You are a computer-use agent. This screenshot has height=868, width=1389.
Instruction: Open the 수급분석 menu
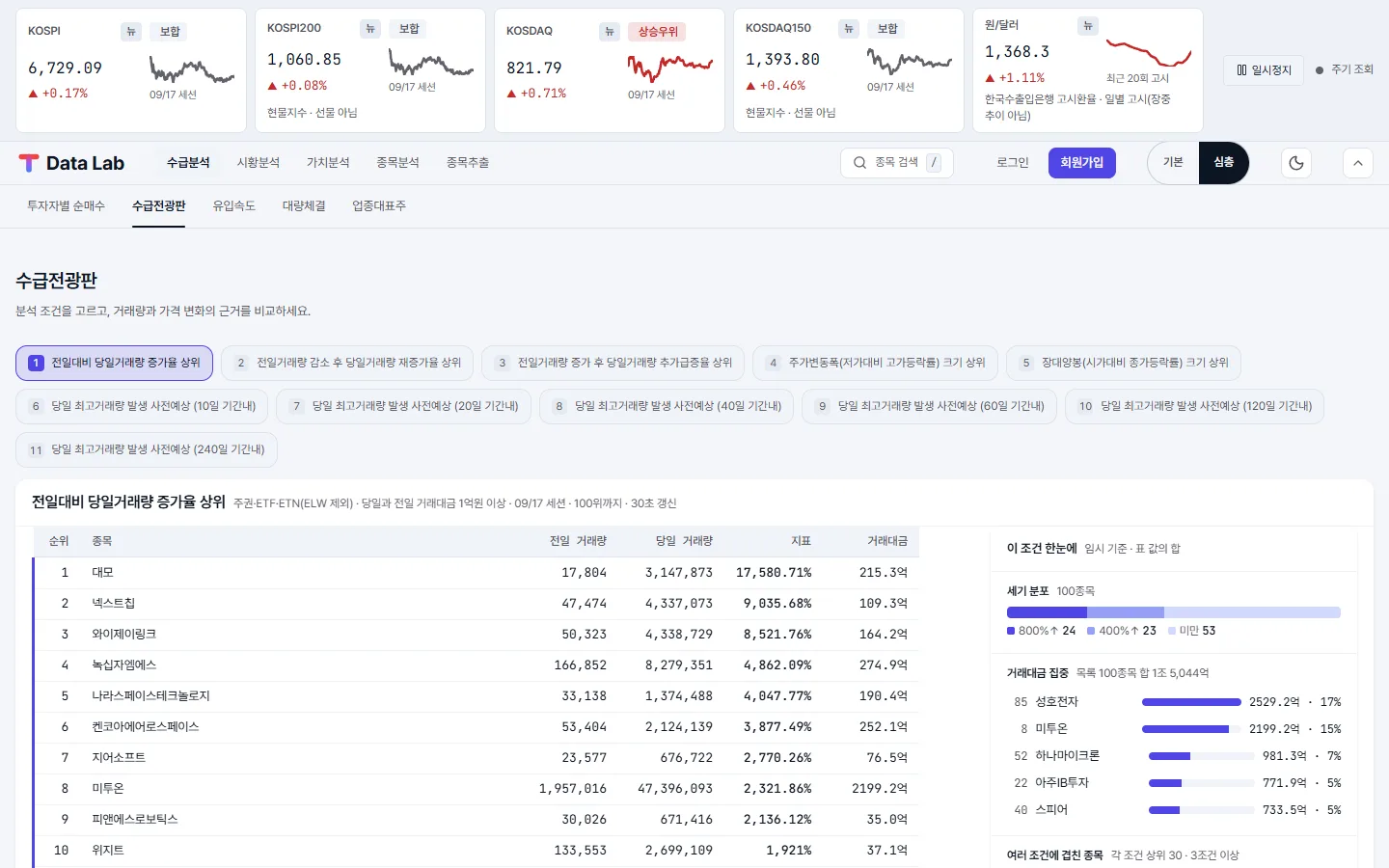[188, 163]
